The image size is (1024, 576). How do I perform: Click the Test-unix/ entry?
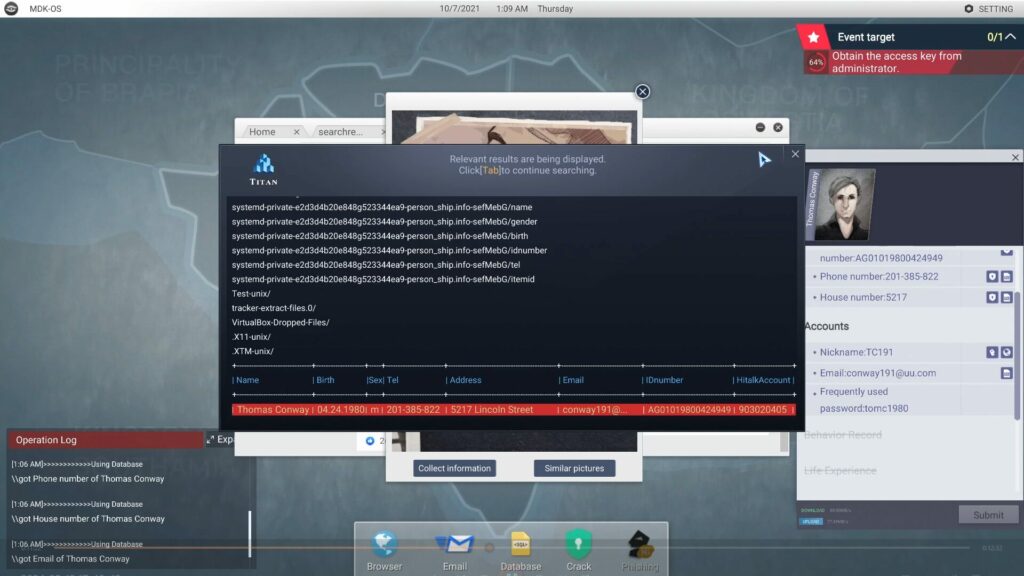point(251,293)
